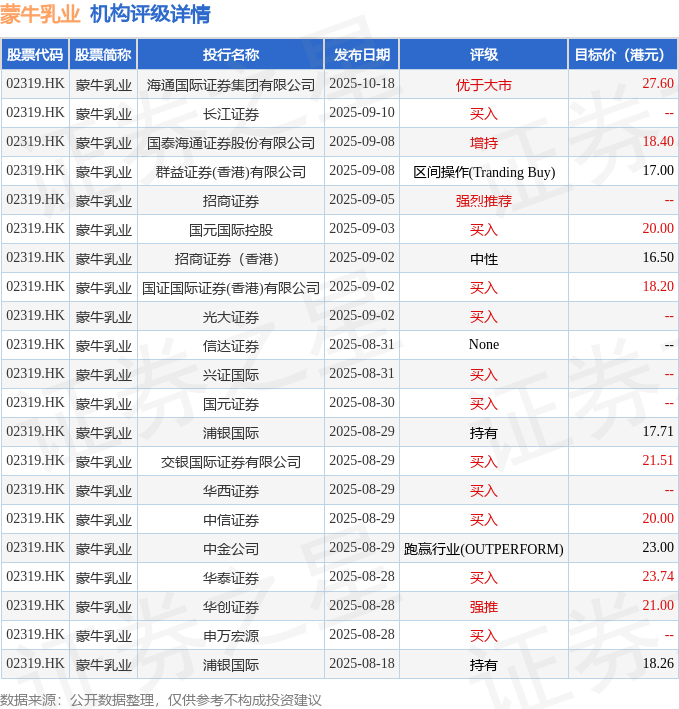The image size is (679, 709).
Task: Click the 23.74 target price
Action: click(657, 577)
